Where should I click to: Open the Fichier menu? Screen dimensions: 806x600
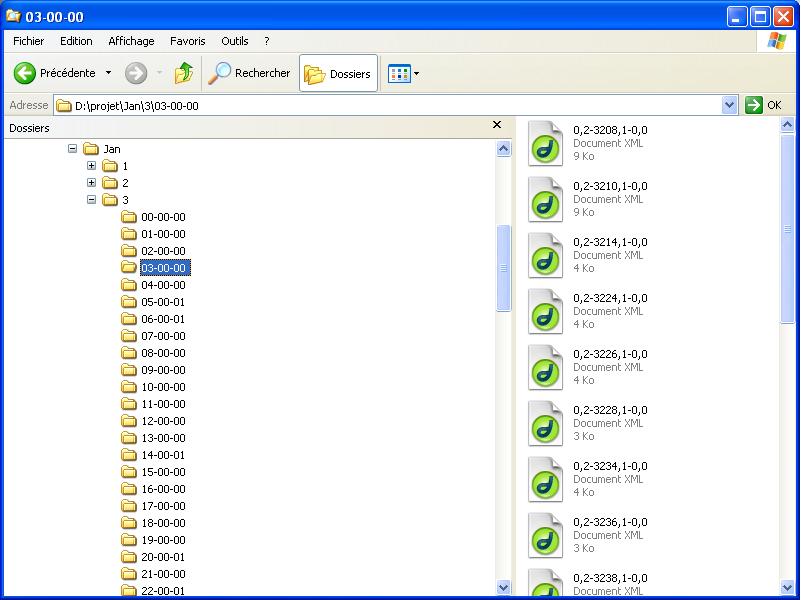pyautogui.click(x=28, y=41)
